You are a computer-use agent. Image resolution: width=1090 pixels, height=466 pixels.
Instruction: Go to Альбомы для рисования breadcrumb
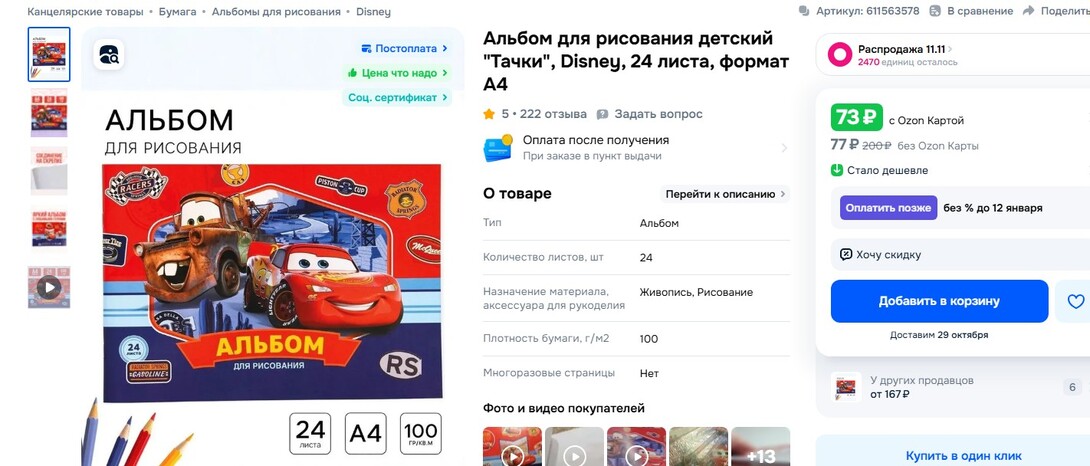276,12
